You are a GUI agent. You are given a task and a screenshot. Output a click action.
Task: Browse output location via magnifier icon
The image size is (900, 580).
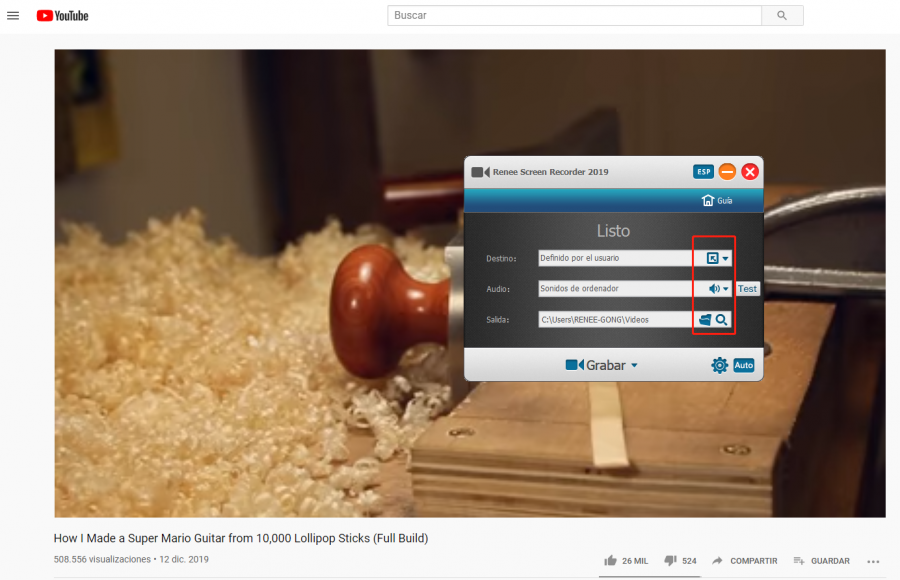pos(721,320)
